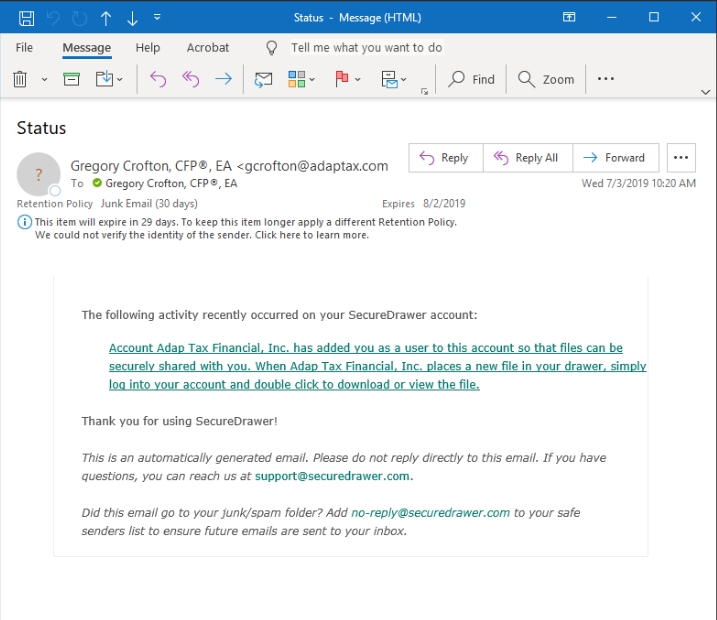717x620 pixels.
Task: Collapse the ribbon with chevron
Action: (x=706, y=92)
